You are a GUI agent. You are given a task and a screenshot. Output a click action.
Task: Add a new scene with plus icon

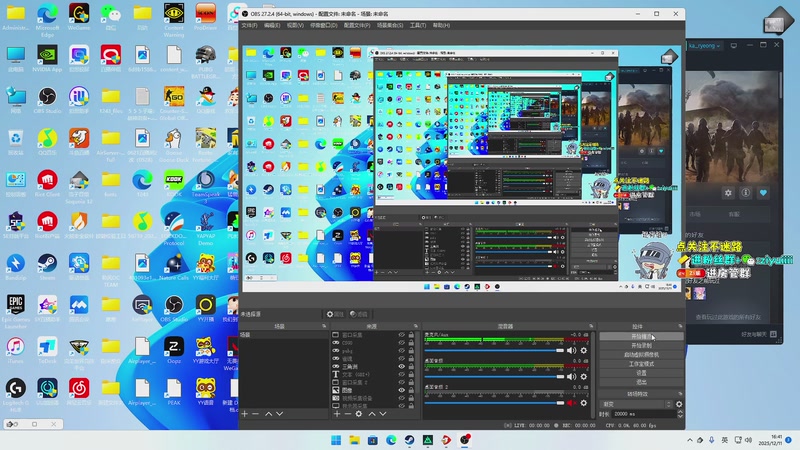tap(244, 414)
